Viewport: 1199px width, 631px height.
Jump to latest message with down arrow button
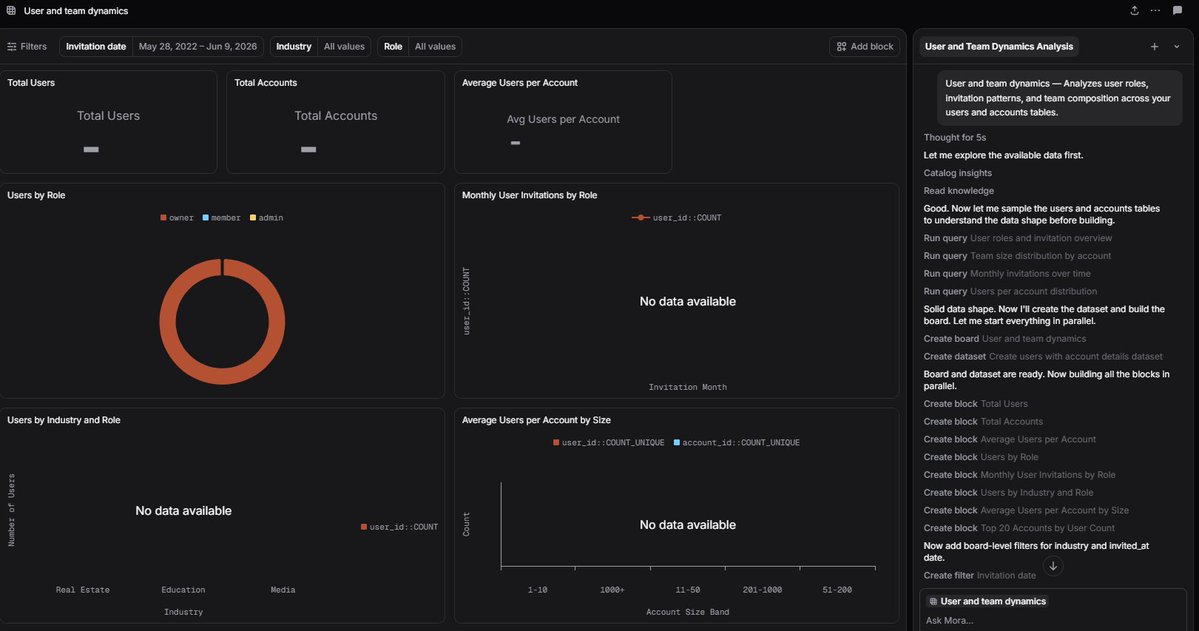1053,566
